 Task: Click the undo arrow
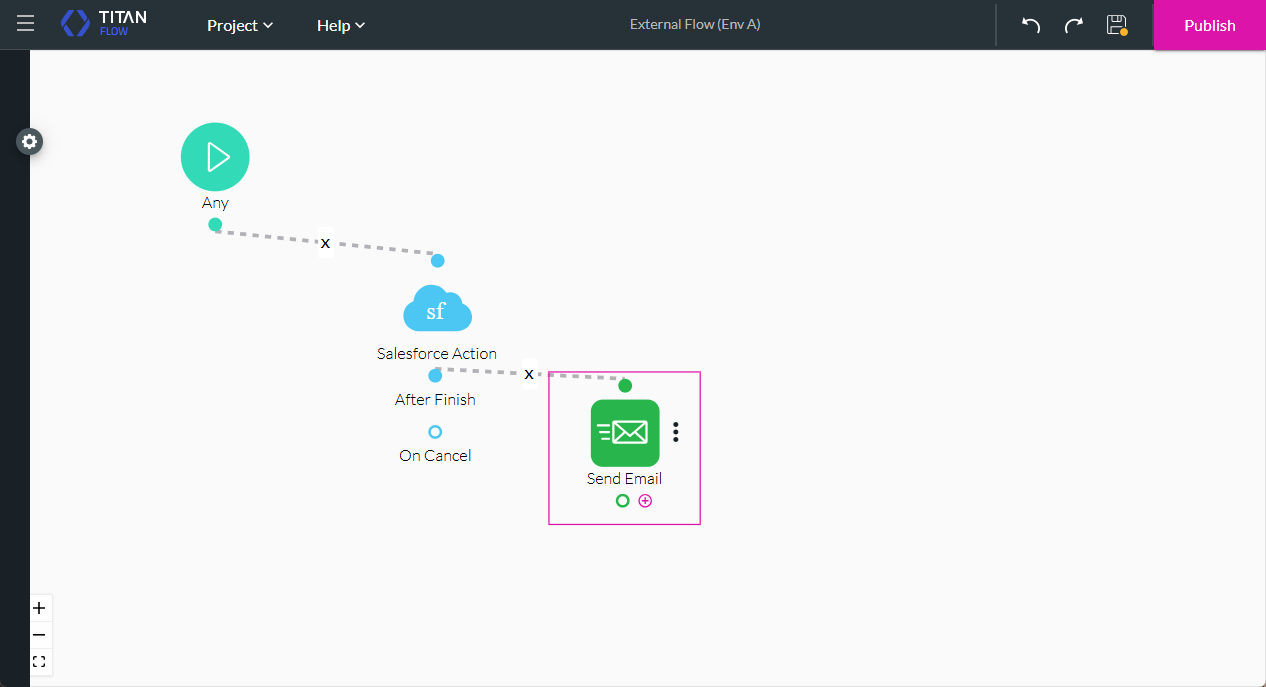[x=1031, y=25]
